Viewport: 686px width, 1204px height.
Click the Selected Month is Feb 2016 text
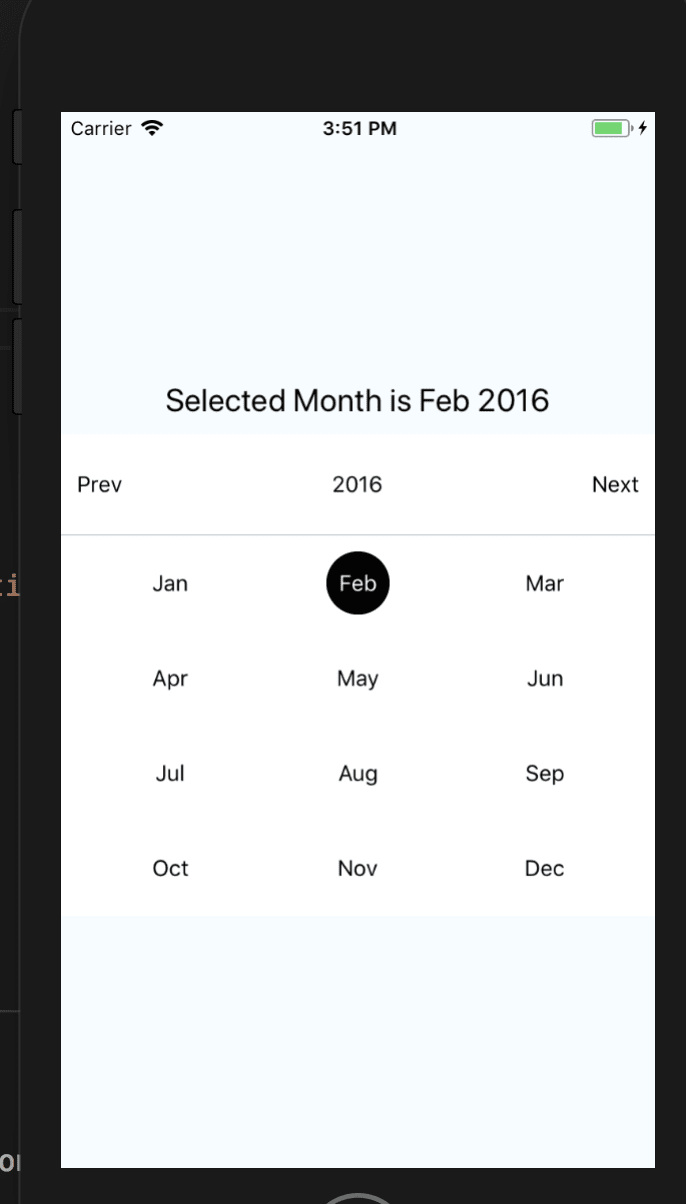[x=358, y=399]
